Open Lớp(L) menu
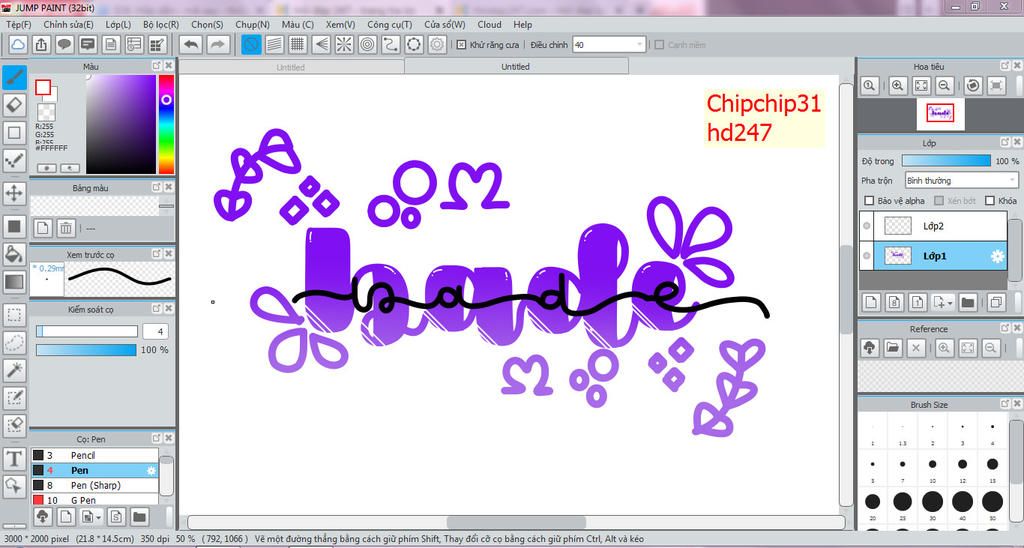The image size is (1024, 548). (118, 24)
